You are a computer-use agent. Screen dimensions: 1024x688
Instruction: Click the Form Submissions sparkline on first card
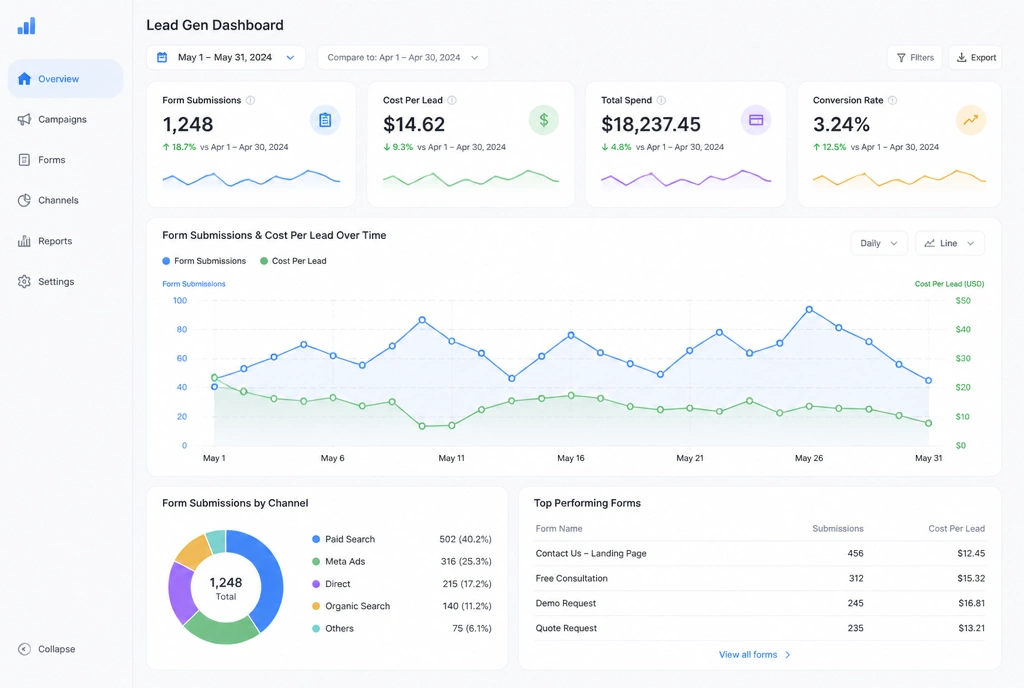[251, 178]
